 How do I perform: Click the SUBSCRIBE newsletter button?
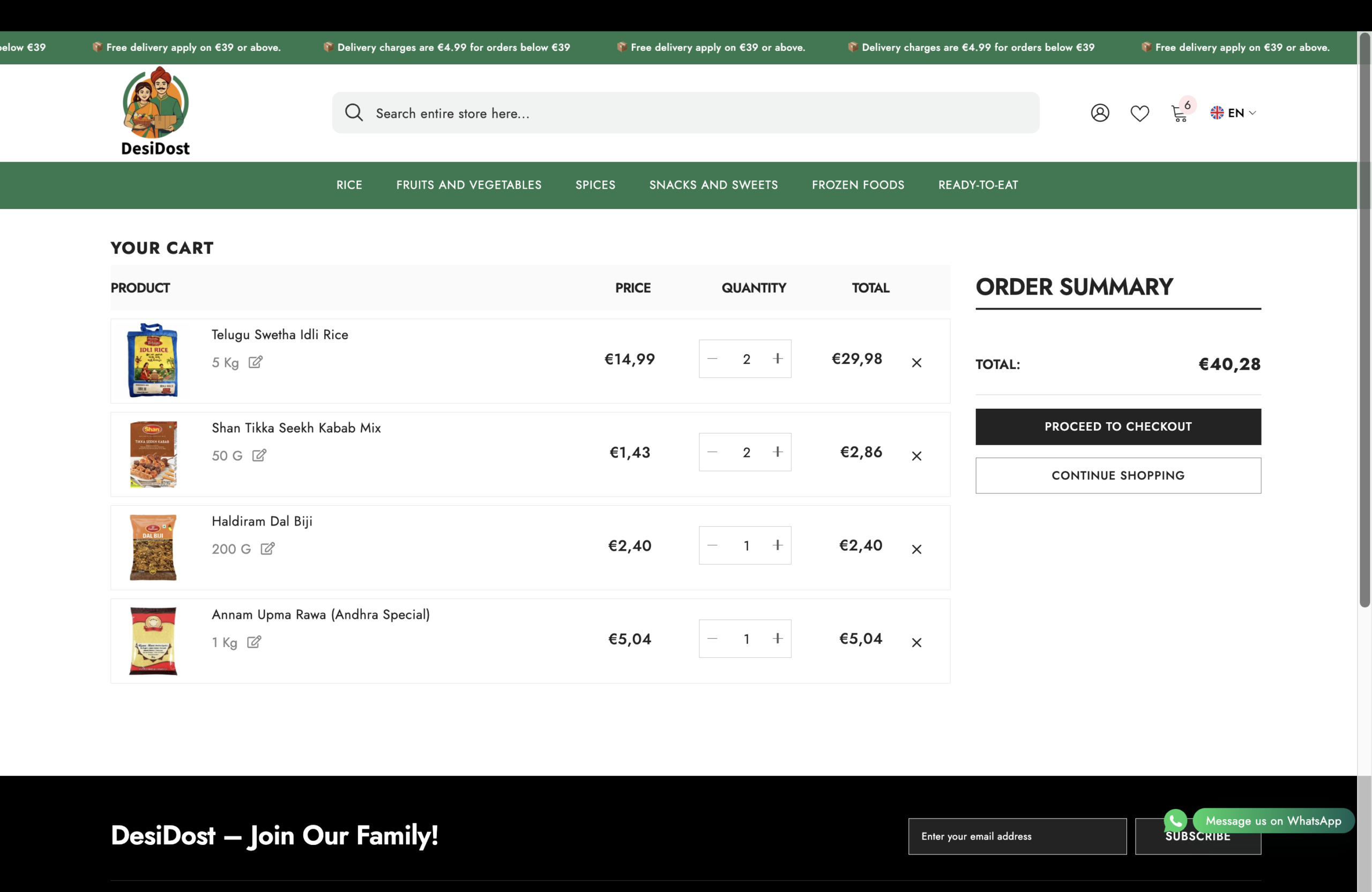click(1198, 836)
